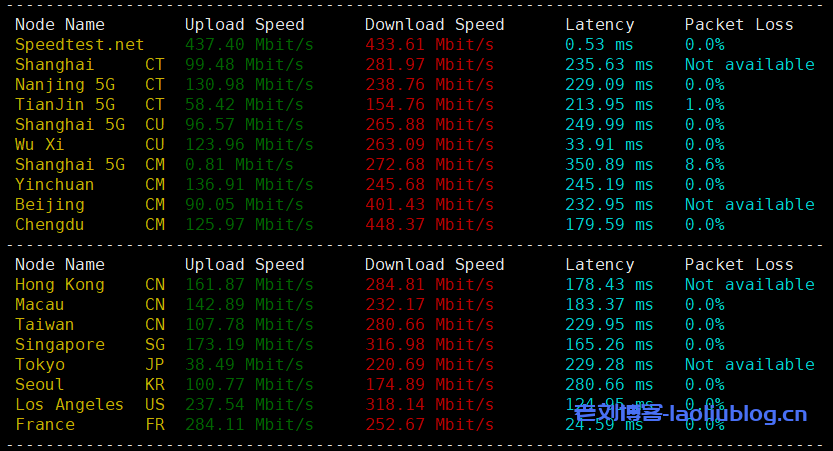Select the 8.6% packet loss value
This screenshot has height=451, width=833.
coord(704,165)
